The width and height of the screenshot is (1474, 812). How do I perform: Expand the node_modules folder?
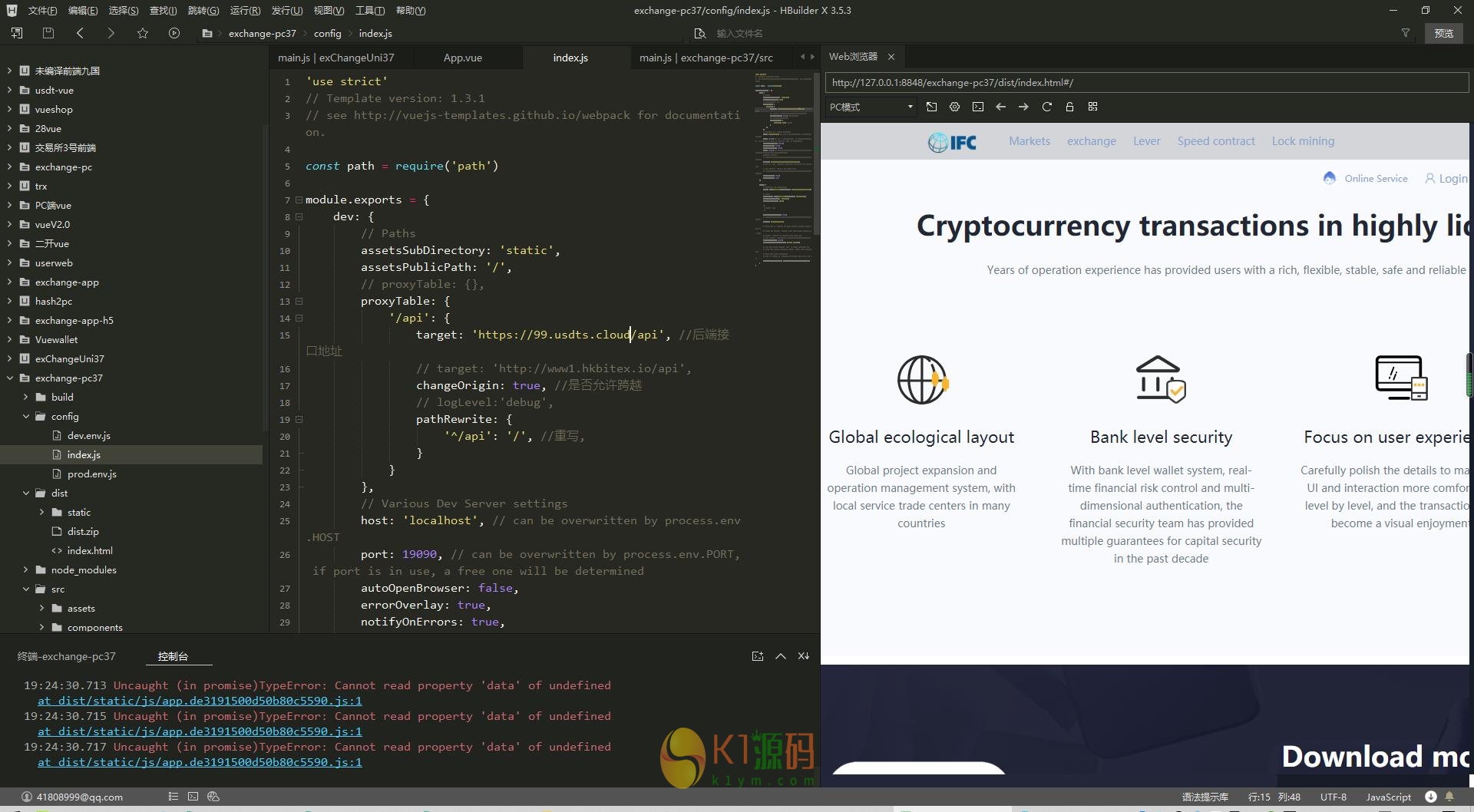pyautogui.click(x=26, y=569)
